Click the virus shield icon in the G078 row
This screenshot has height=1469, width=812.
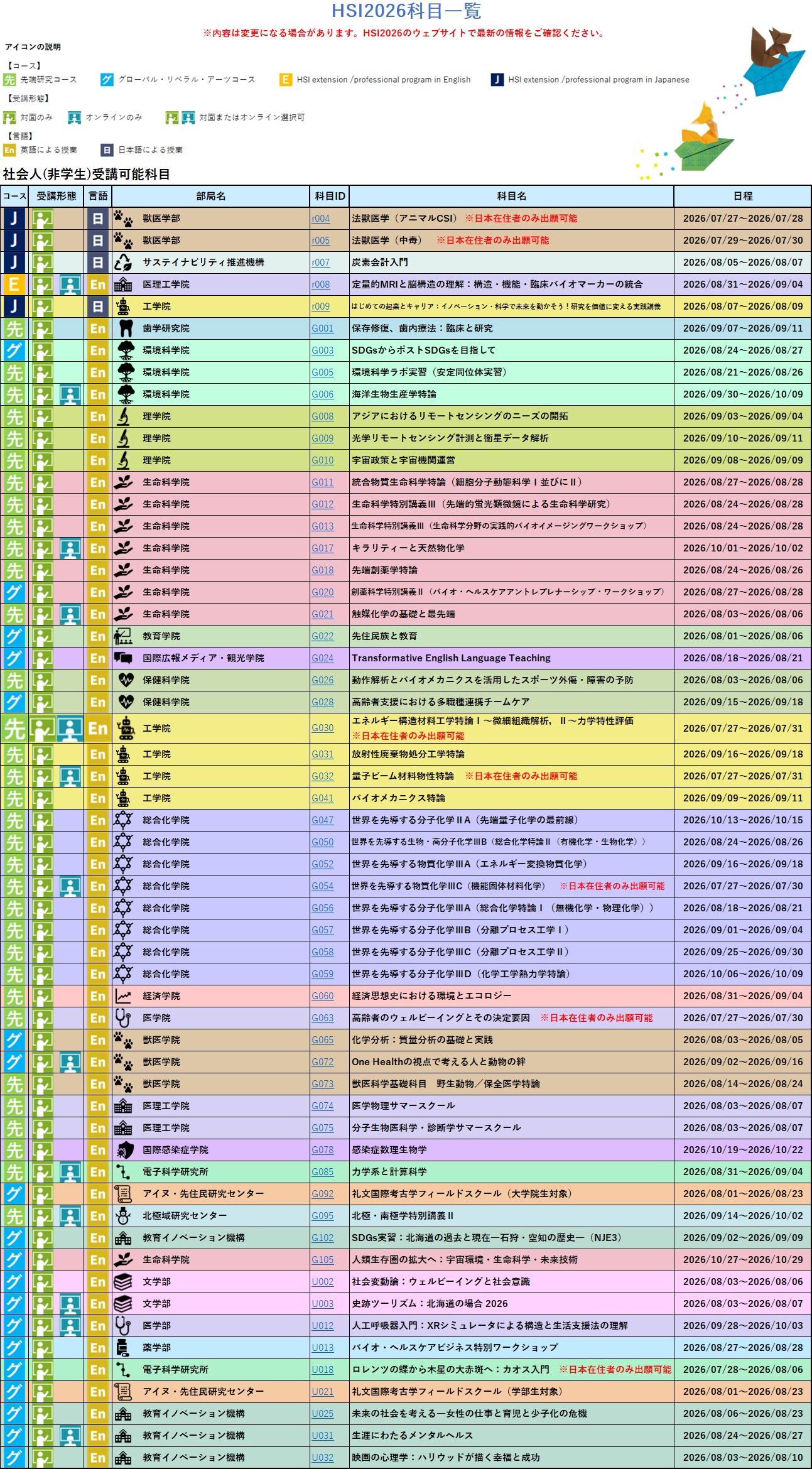[x=126, y=1150]
